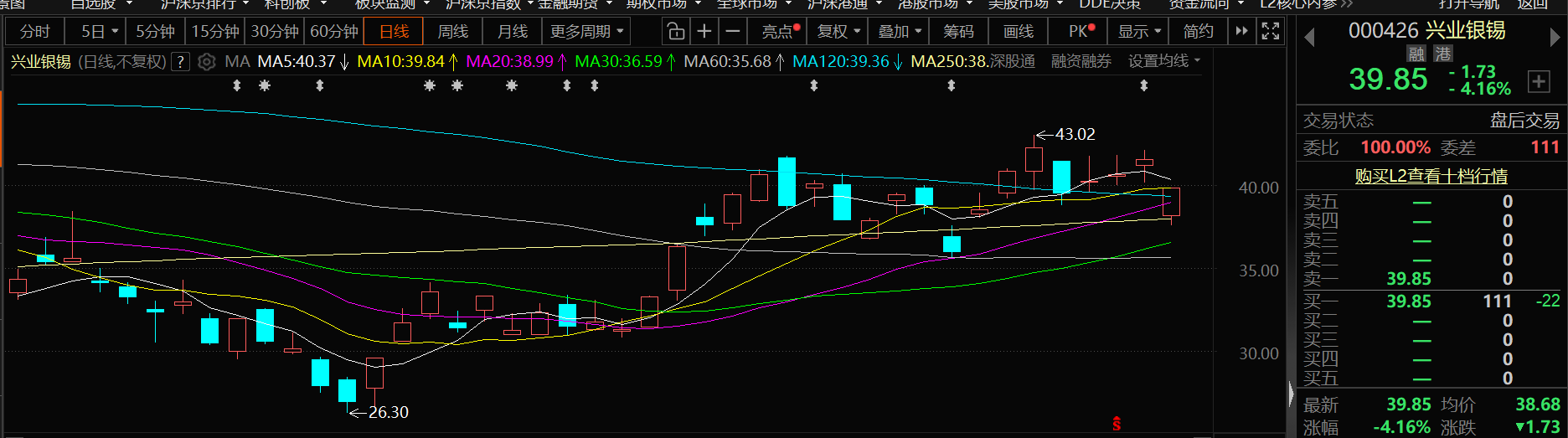Go to next stock with right arrow
Image resolution: width=1568 pixels, height=438 pixels.
(x=1555, y=38)
